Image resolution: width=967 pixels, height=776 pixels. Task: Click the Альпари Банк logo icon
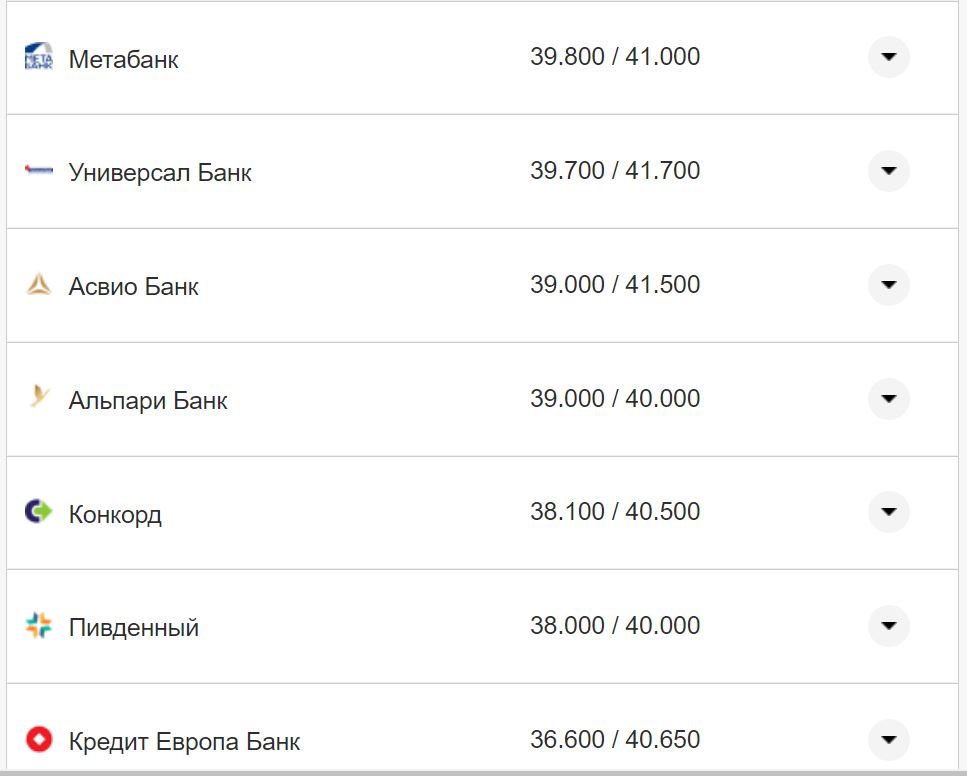[x=38, y=398]
